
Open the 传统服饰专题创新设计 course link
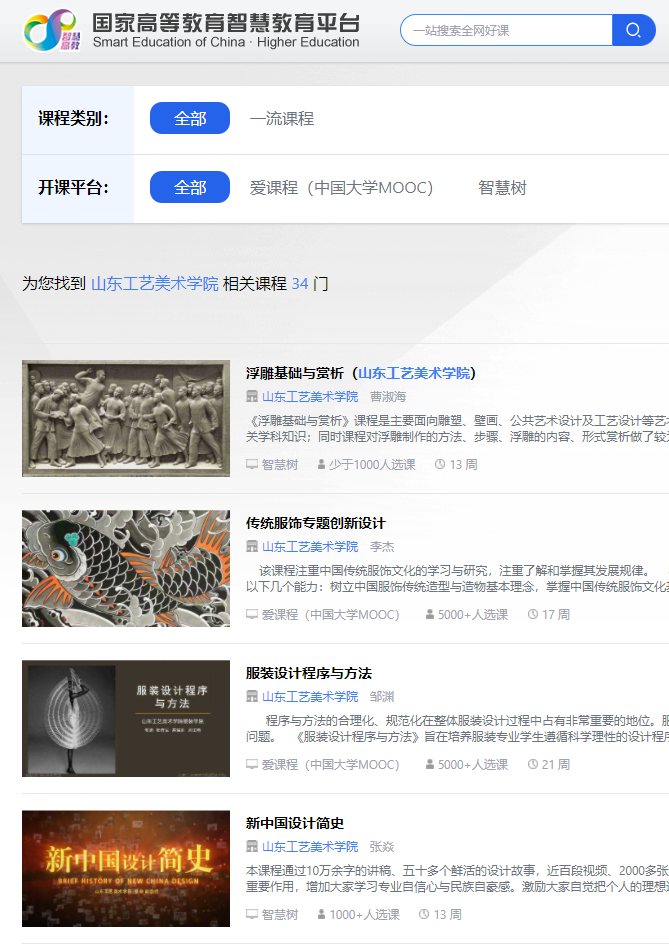[x=315, y=523]
